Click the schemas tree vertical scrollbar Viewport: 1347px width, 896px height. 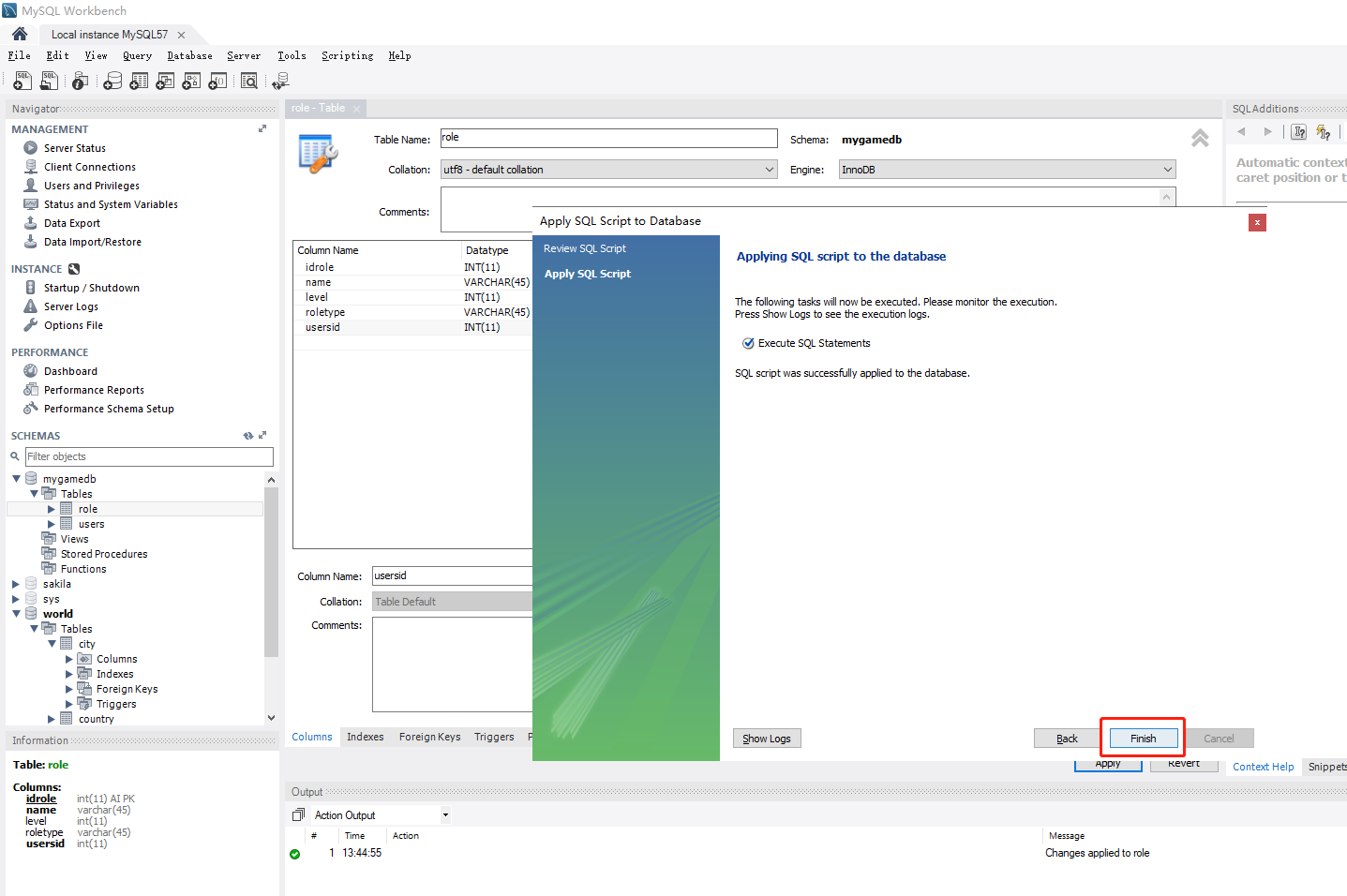[x=271, y=570]
